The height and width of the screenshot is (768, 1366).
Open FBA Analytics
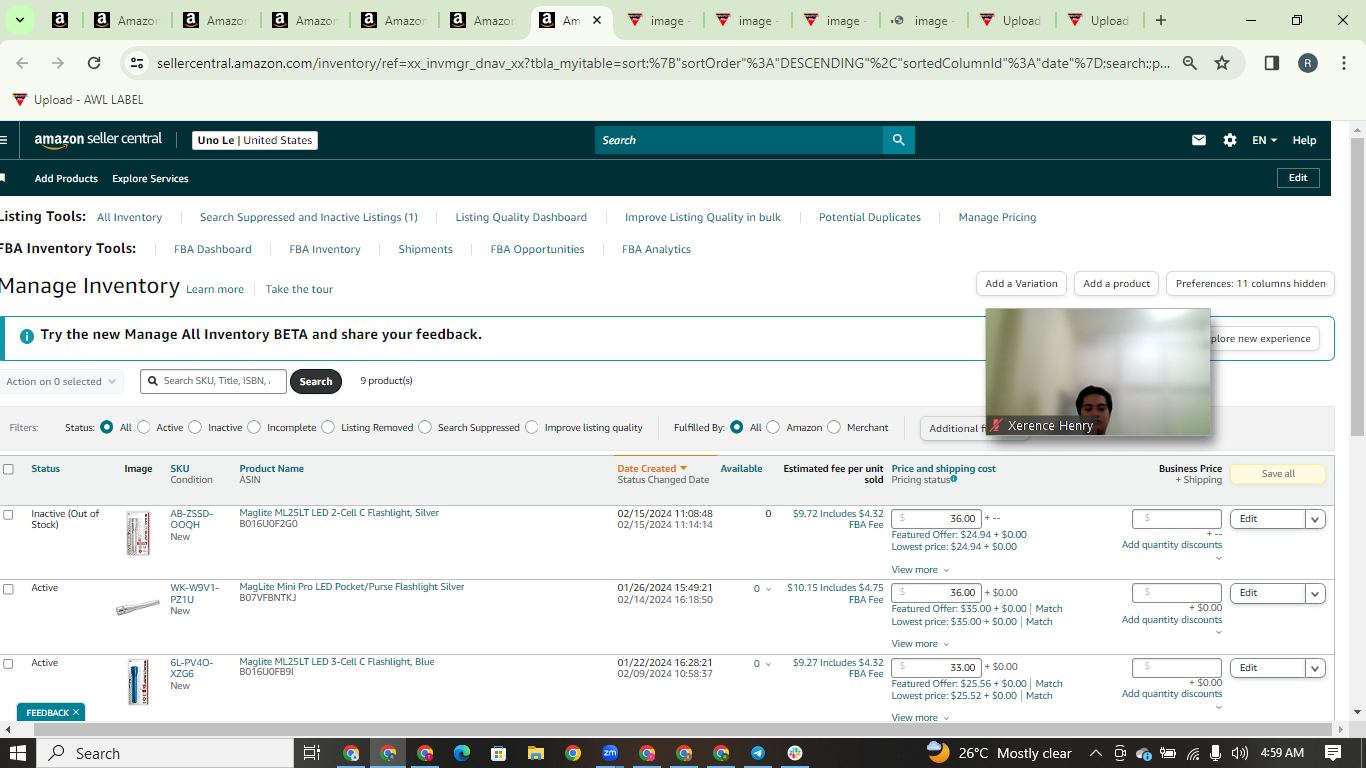point(656,249)
